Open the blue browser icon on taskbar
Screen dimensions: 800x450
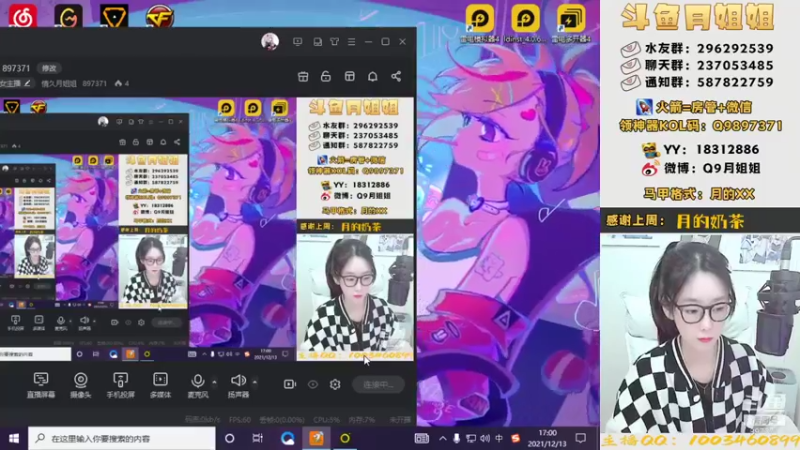point(287,438)
